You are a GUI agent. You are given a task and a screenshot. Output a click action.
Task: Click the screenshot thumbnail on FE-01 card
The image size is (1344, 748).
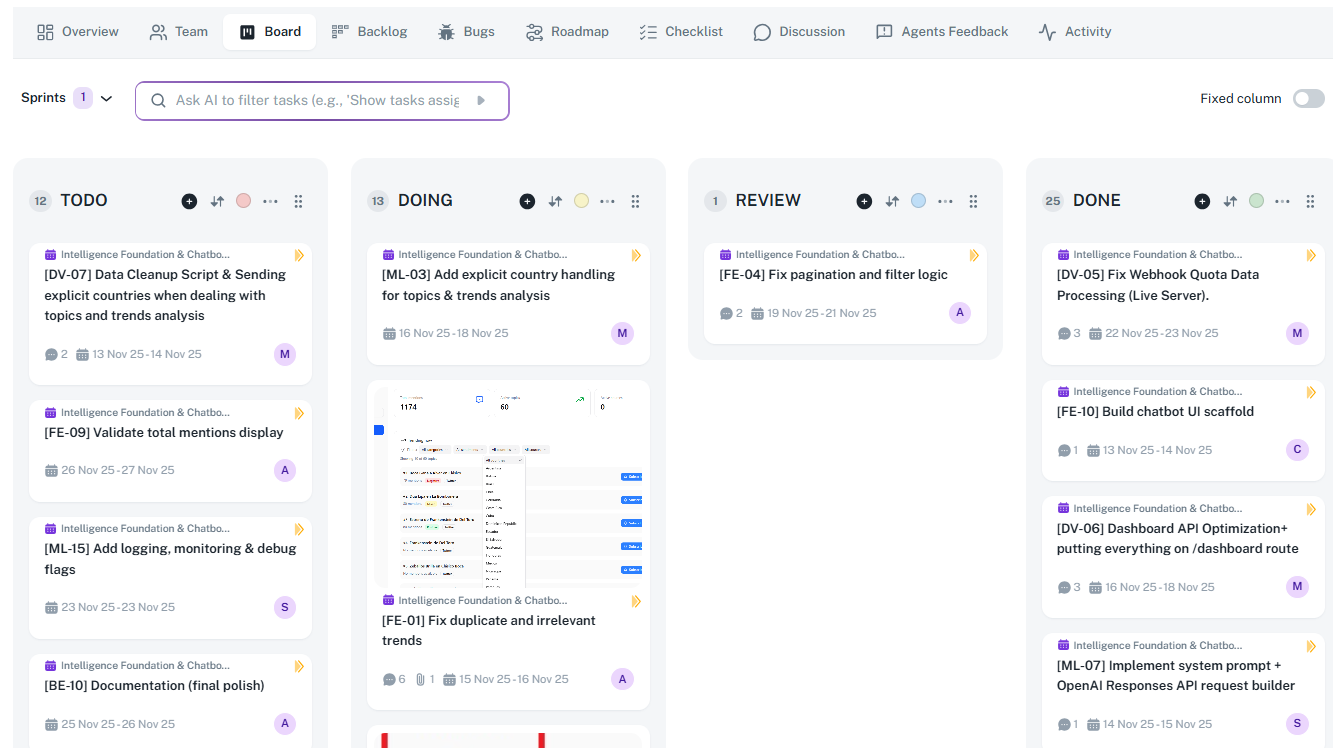coord(508,485)
